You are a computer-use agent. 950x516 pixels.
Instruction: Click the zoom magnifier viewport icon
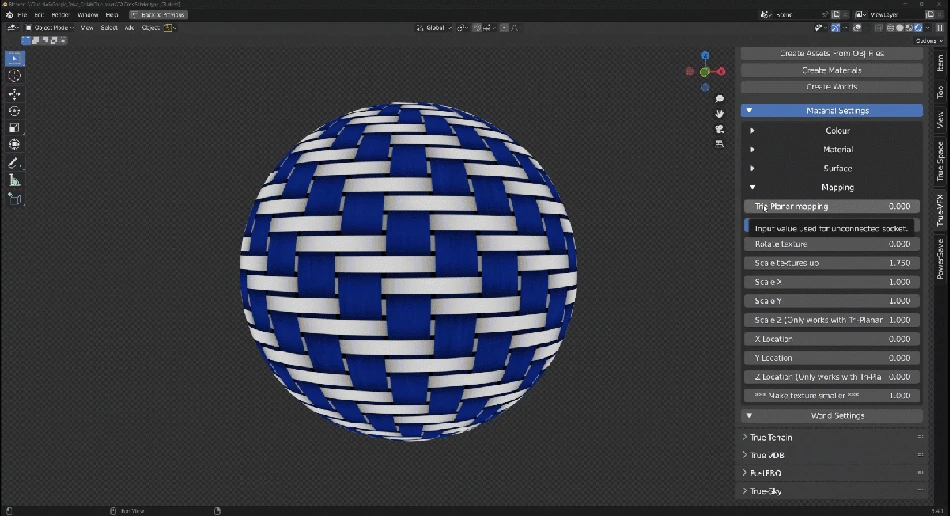point(719,99)
